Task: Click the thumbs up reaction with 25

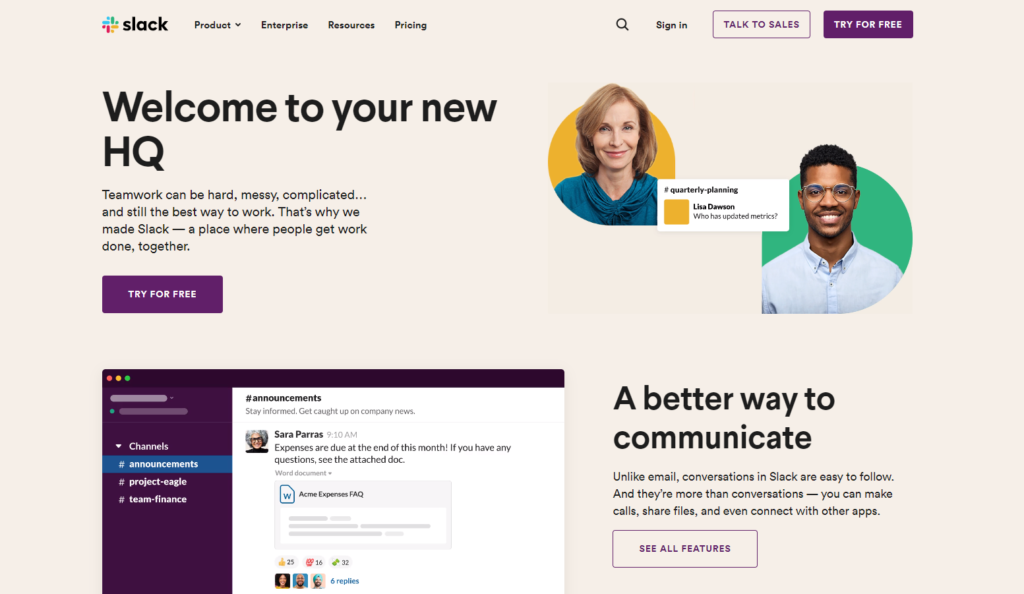Action: (286, 562)
